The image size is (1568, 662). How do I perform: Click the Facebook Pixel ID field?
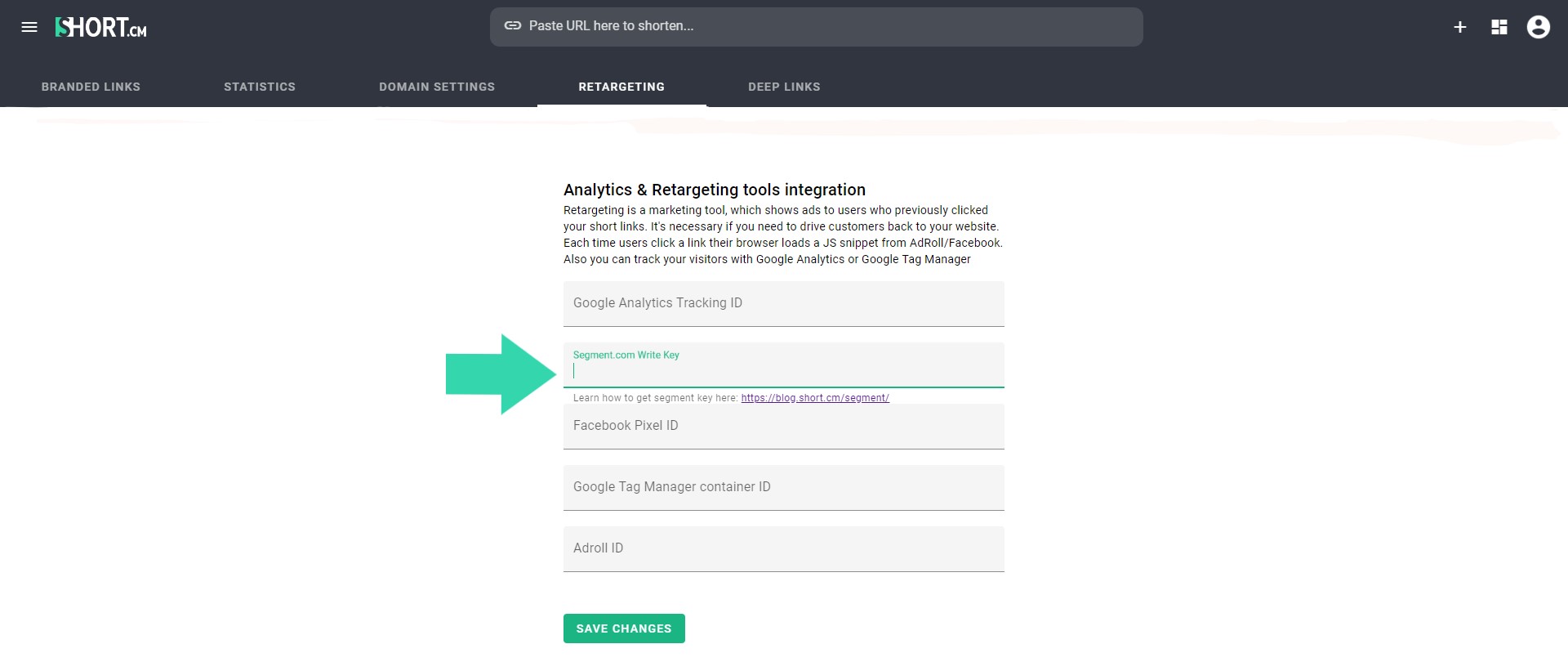[x=783, y=426]
